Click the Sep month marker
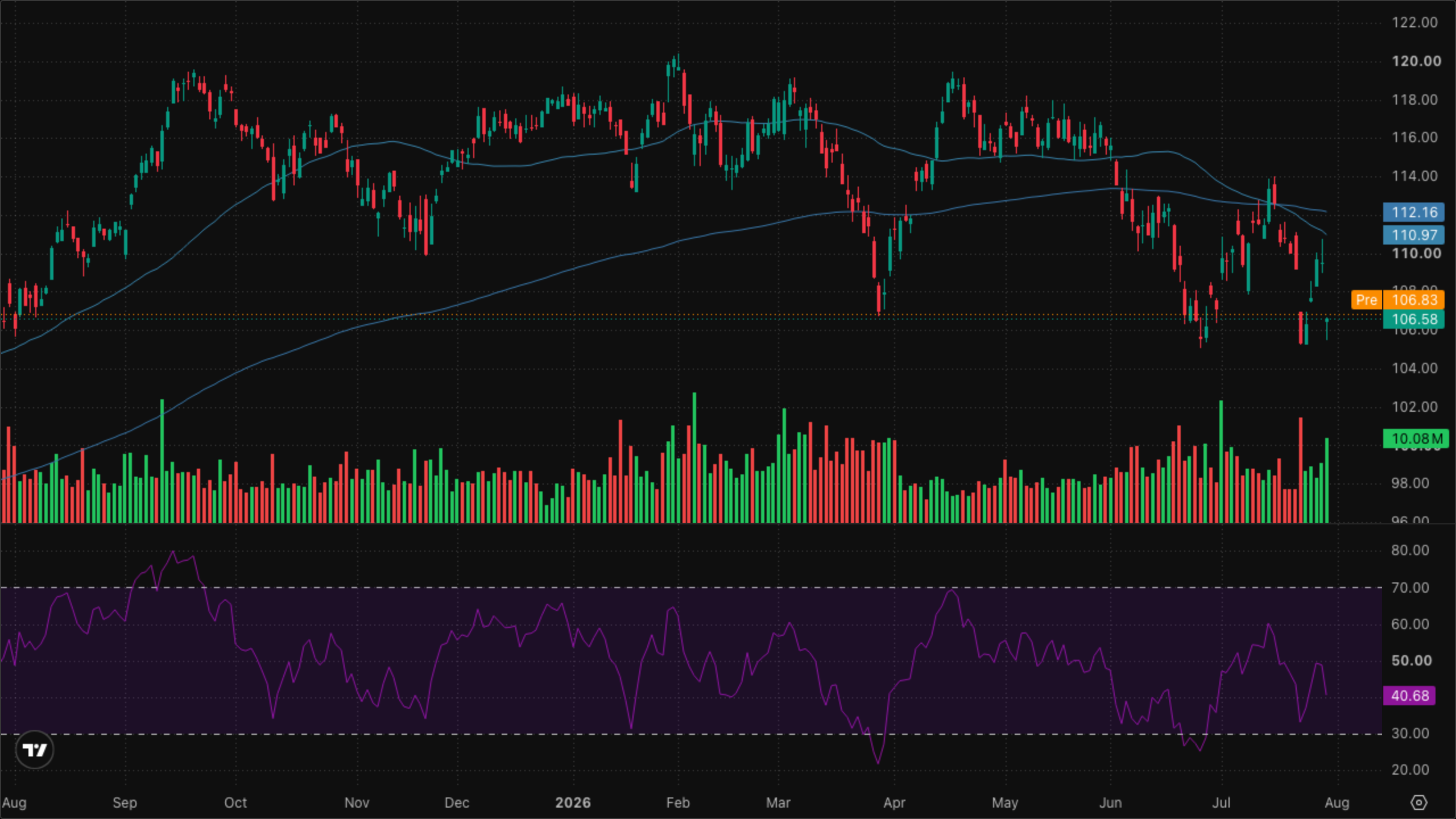The height and width of the screenshot is (819, 1456). [125, 803]
